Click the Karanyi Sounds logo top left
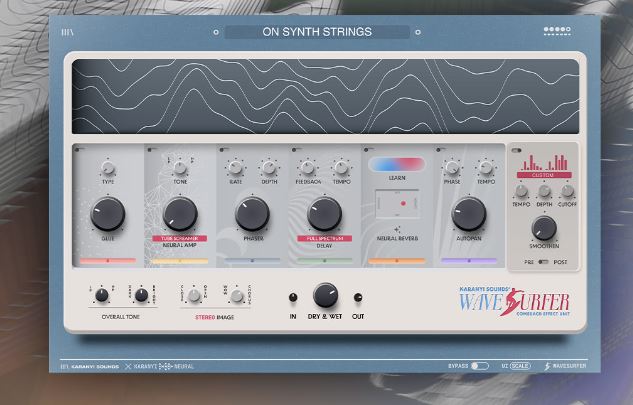 [x=67, y=32]
